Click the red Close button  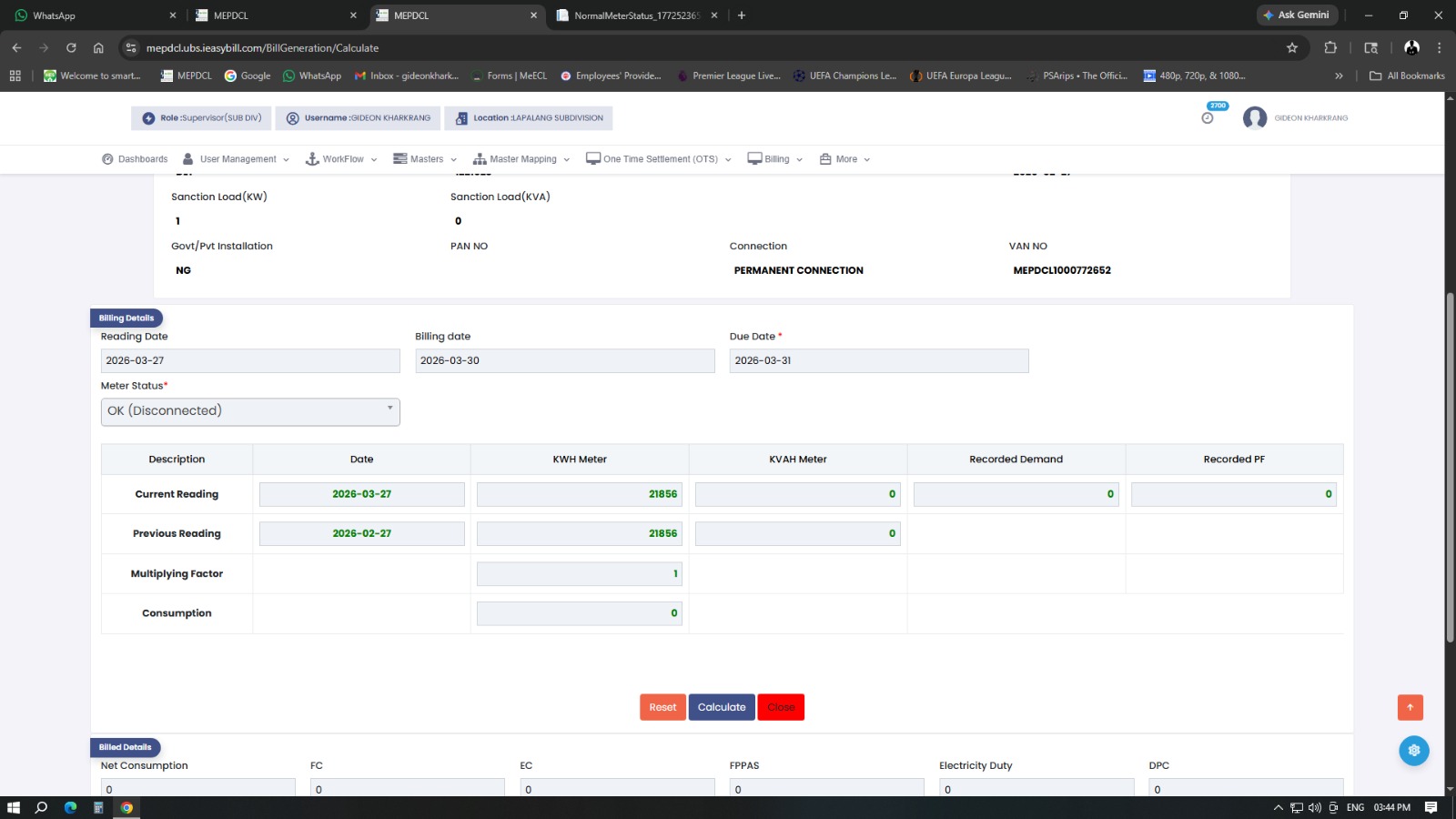coord(781,707)
